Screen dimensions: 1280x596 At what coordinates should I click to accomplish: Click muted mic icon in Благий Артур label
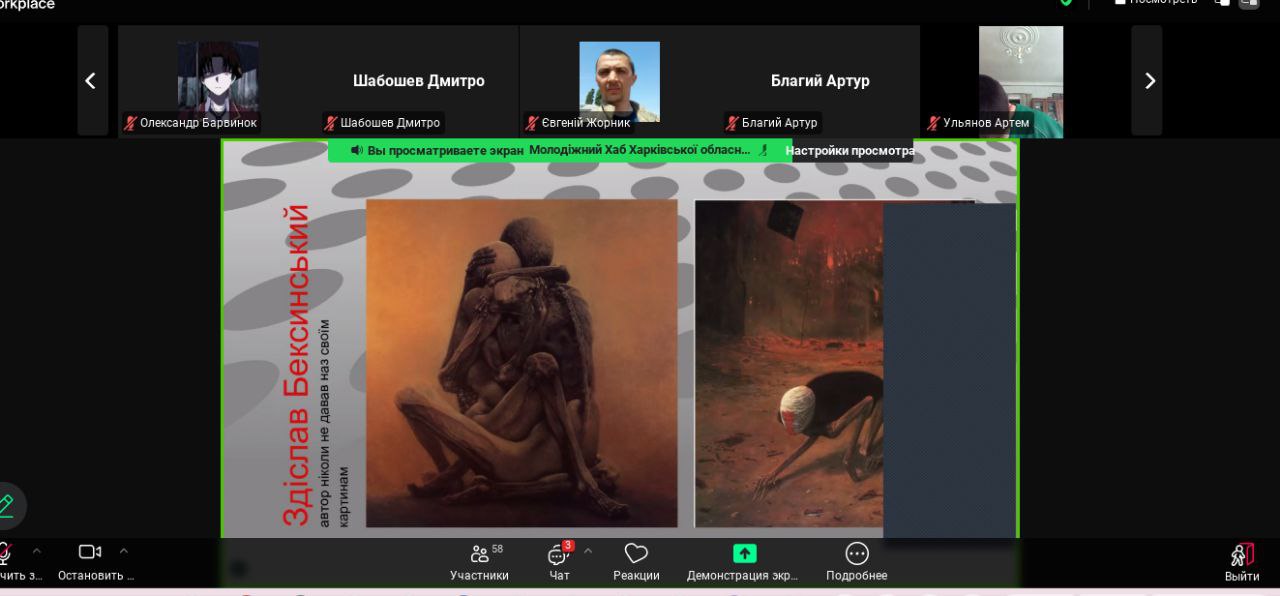pyautogui.click(x=732, y=123)
